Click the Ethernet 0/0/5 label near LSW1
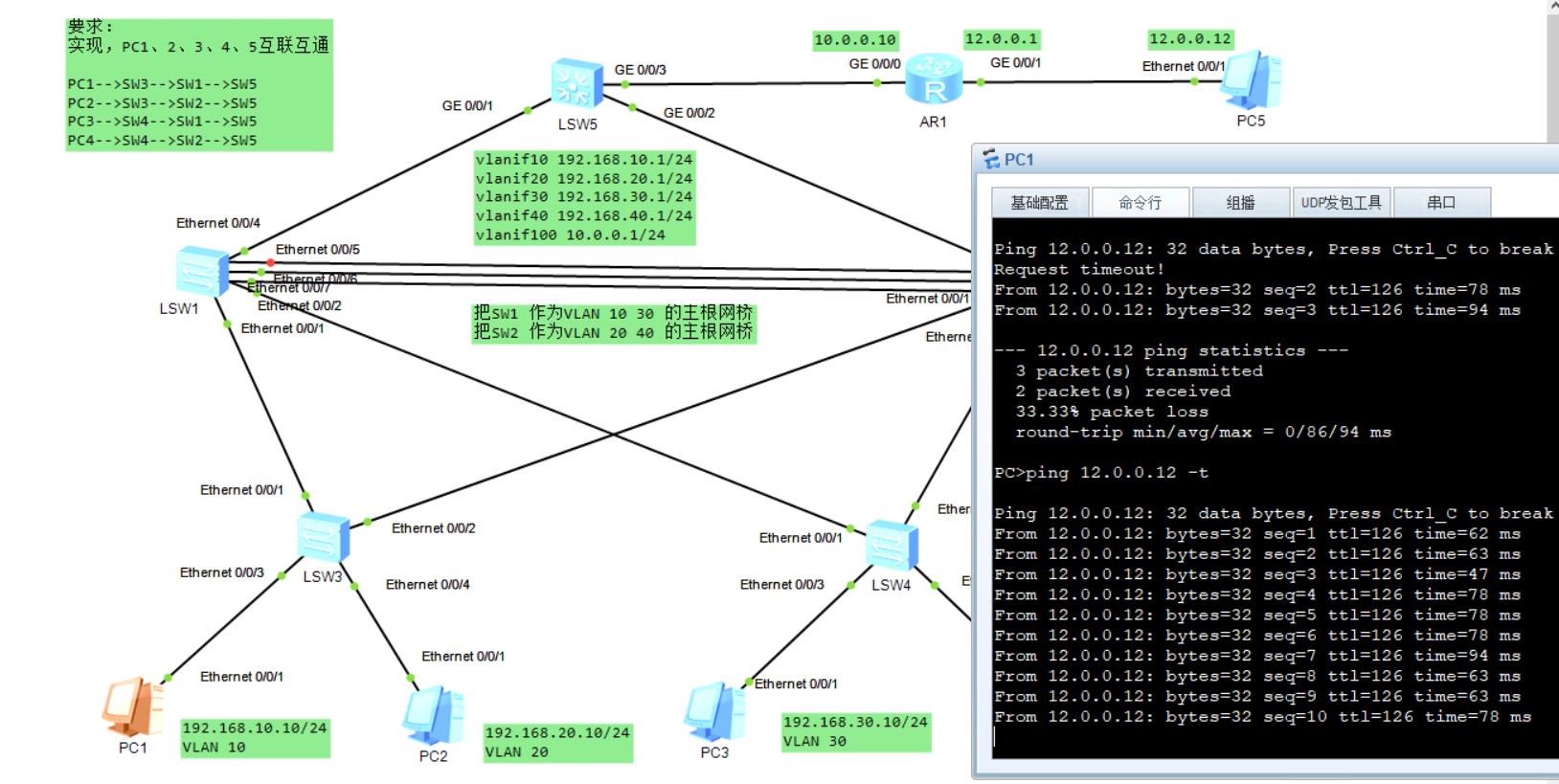This screenshot has height=784, width=1559. (x=318, y=250)
